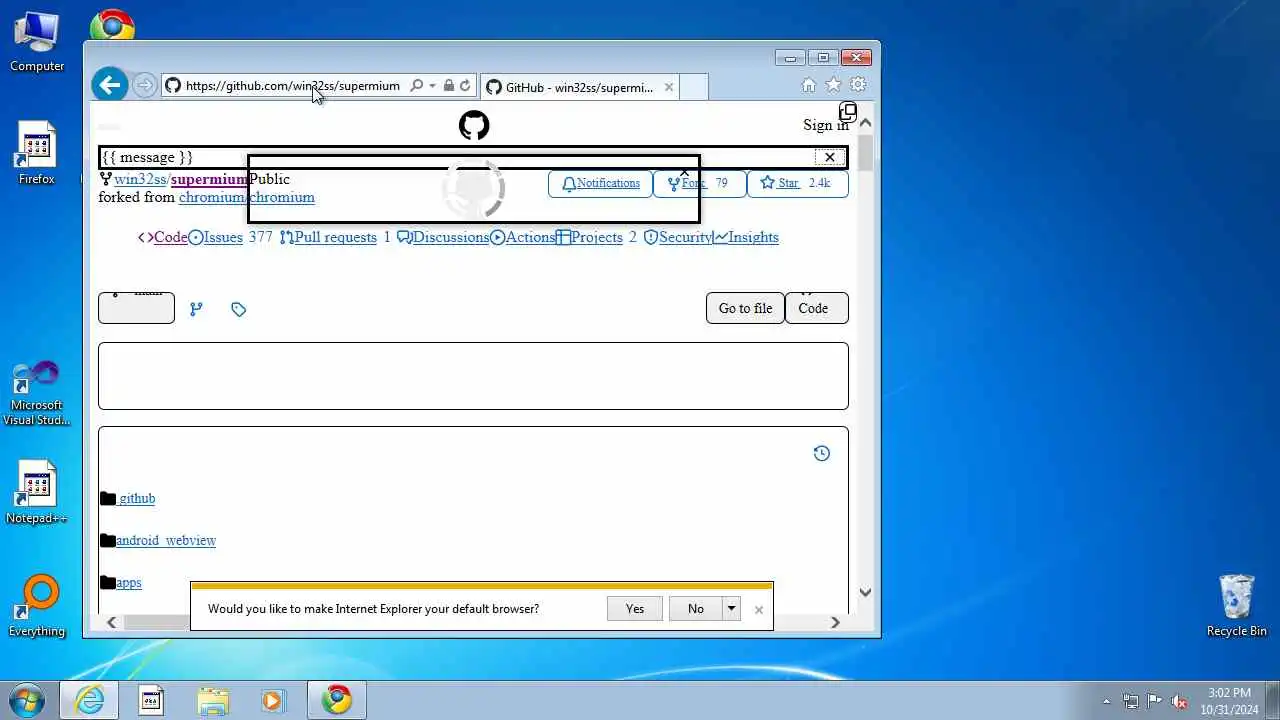This screenshot has height=720, width=1280.
Task: Open the supermium repository link
Action: 209,179
